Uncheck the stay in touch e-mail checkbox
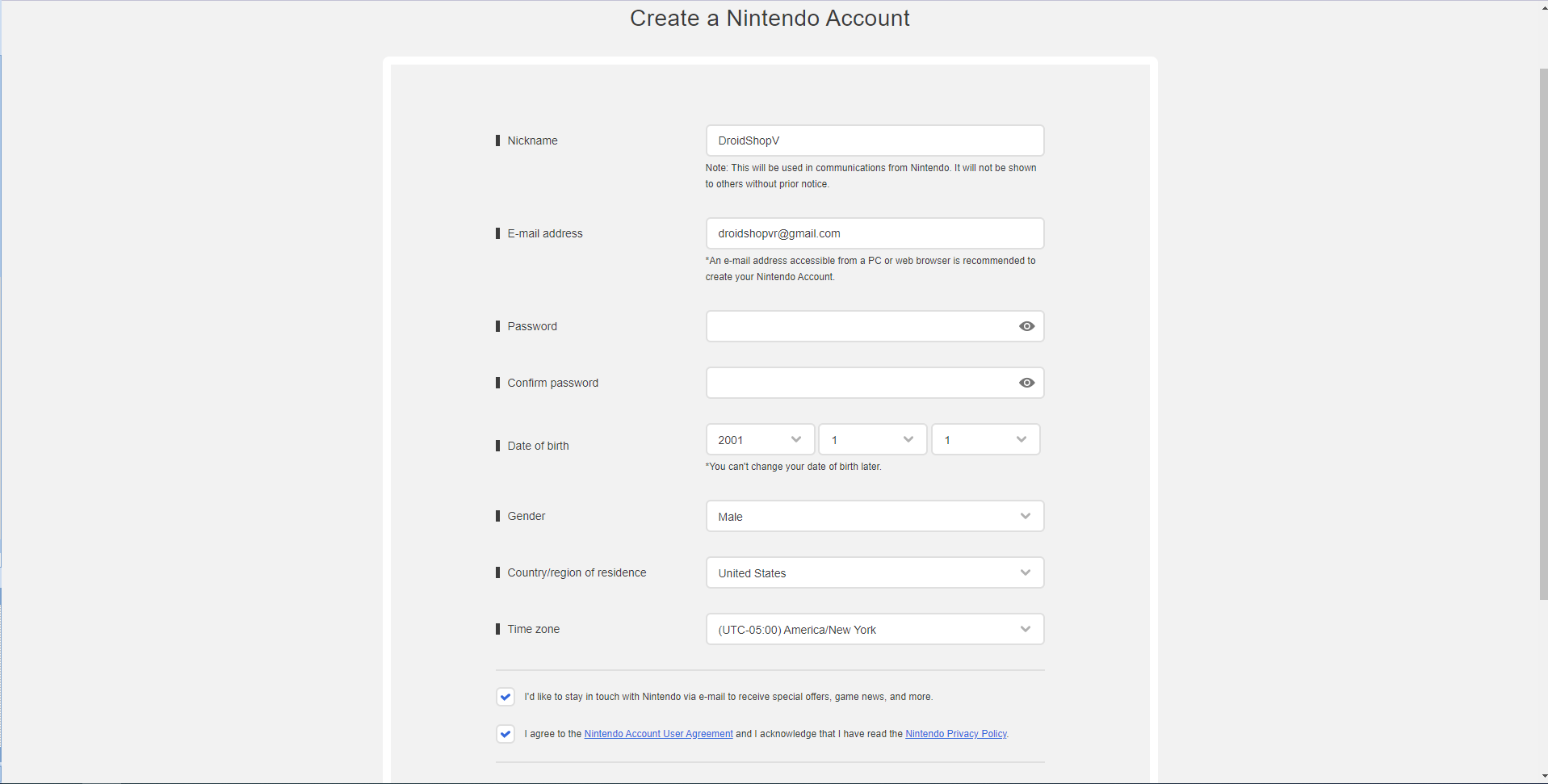The width and height of the screenshot is (1548, 784). point(506,697)
